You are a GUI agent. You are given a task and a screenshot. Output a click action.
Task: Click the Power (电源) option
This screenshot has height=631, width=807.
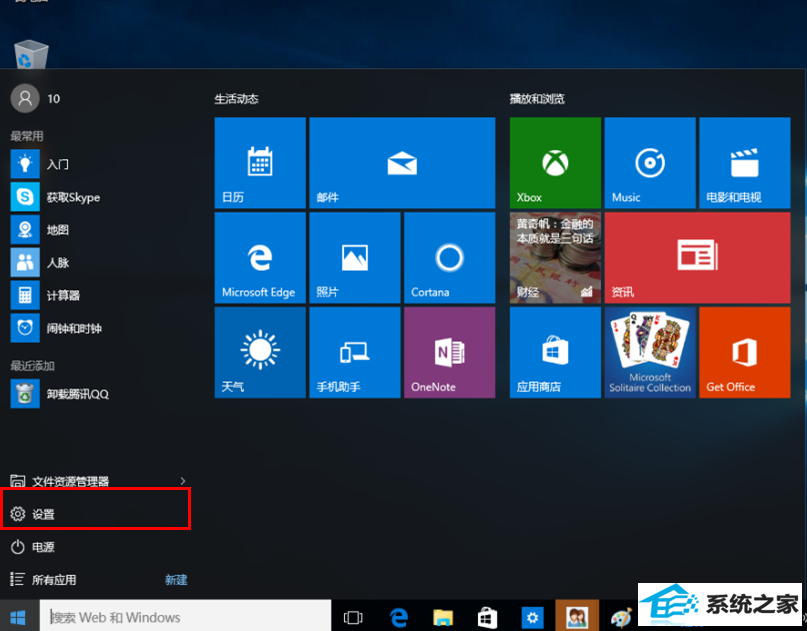coord(97,547)
